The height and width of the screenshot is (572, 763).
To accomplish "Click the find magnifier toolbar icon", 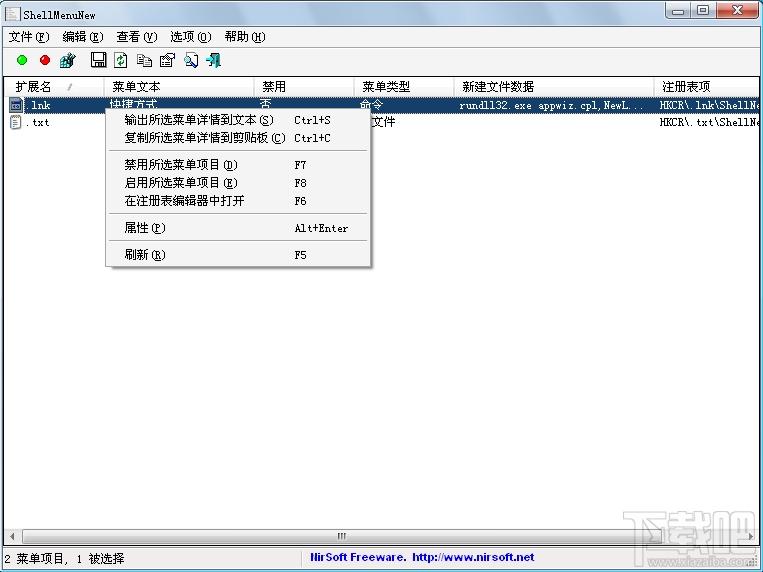I will pos(191,60).
